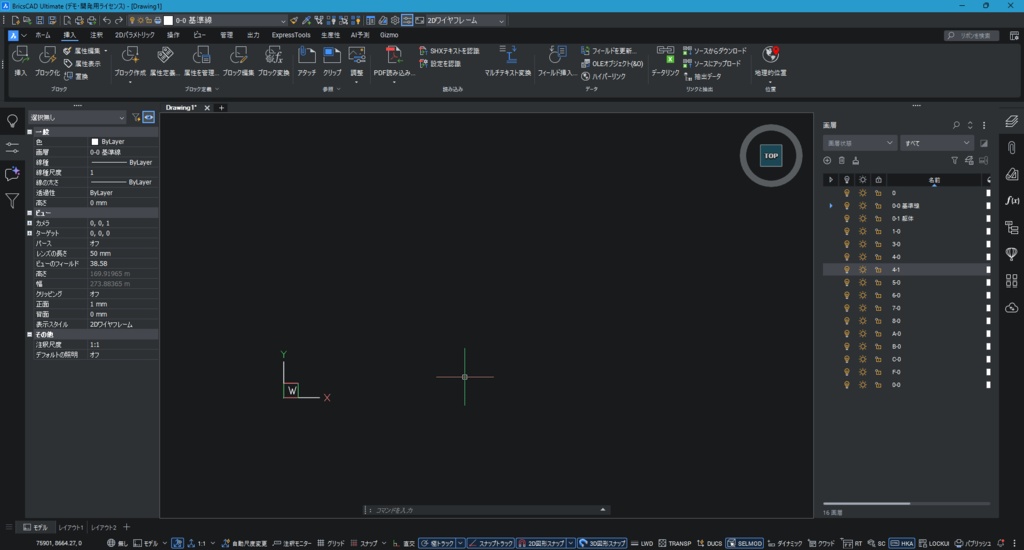Viewport: 1024px width, 550px height.
Task: Open the Layers panel icon on right sidebar
Action: (x=1012, y=122)
